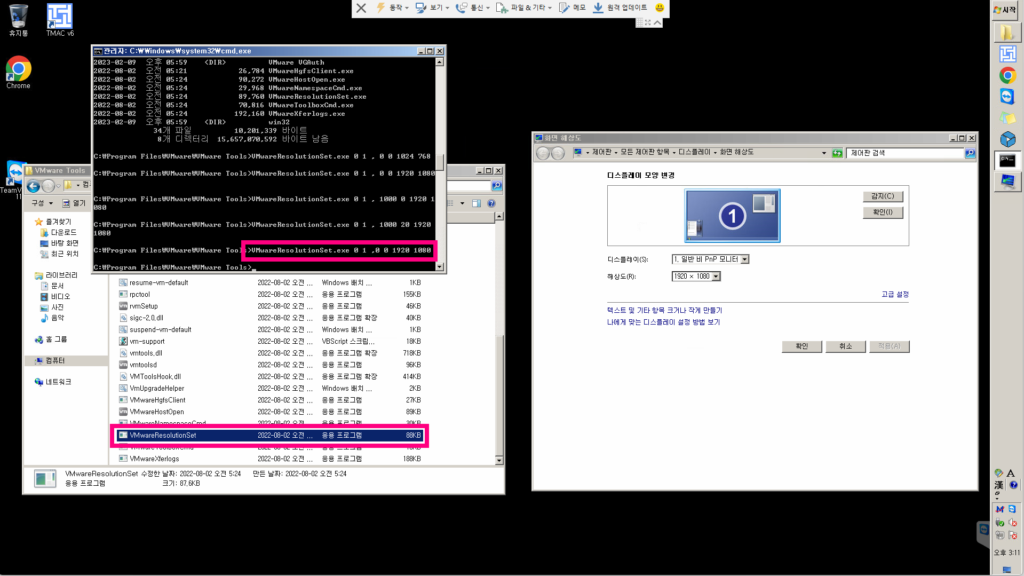This screenshot has width=1024, height=576.
Task: Click 확인(I) identify button in display settings
Action: point(882,212)
